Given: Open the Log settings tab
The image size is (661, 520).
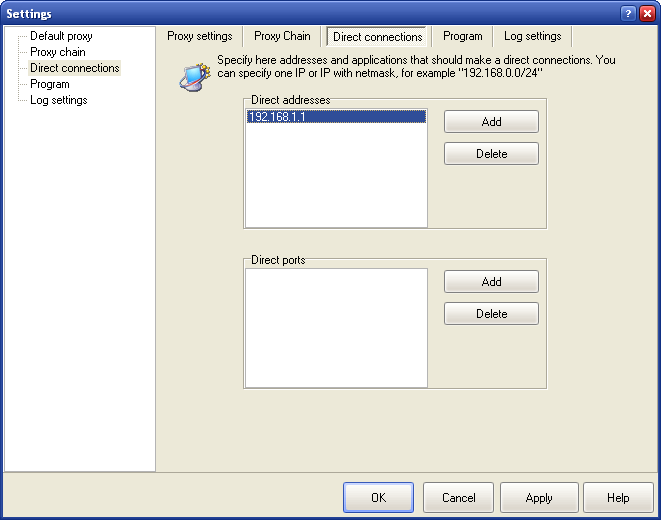Looking at the screenshot, I should pos(532,36).
